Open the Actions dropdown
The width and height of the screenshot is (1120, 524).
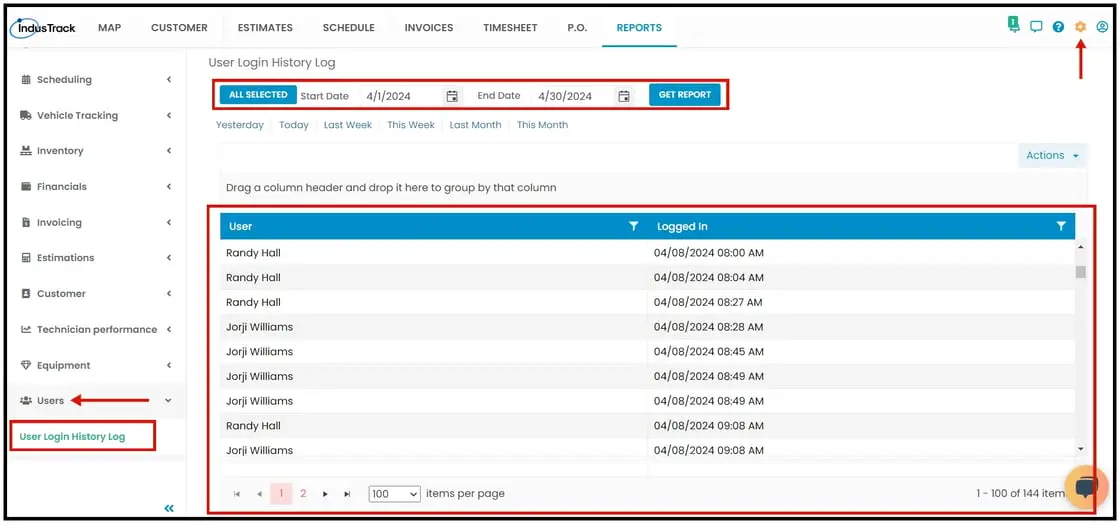(x=1052, y=155)
